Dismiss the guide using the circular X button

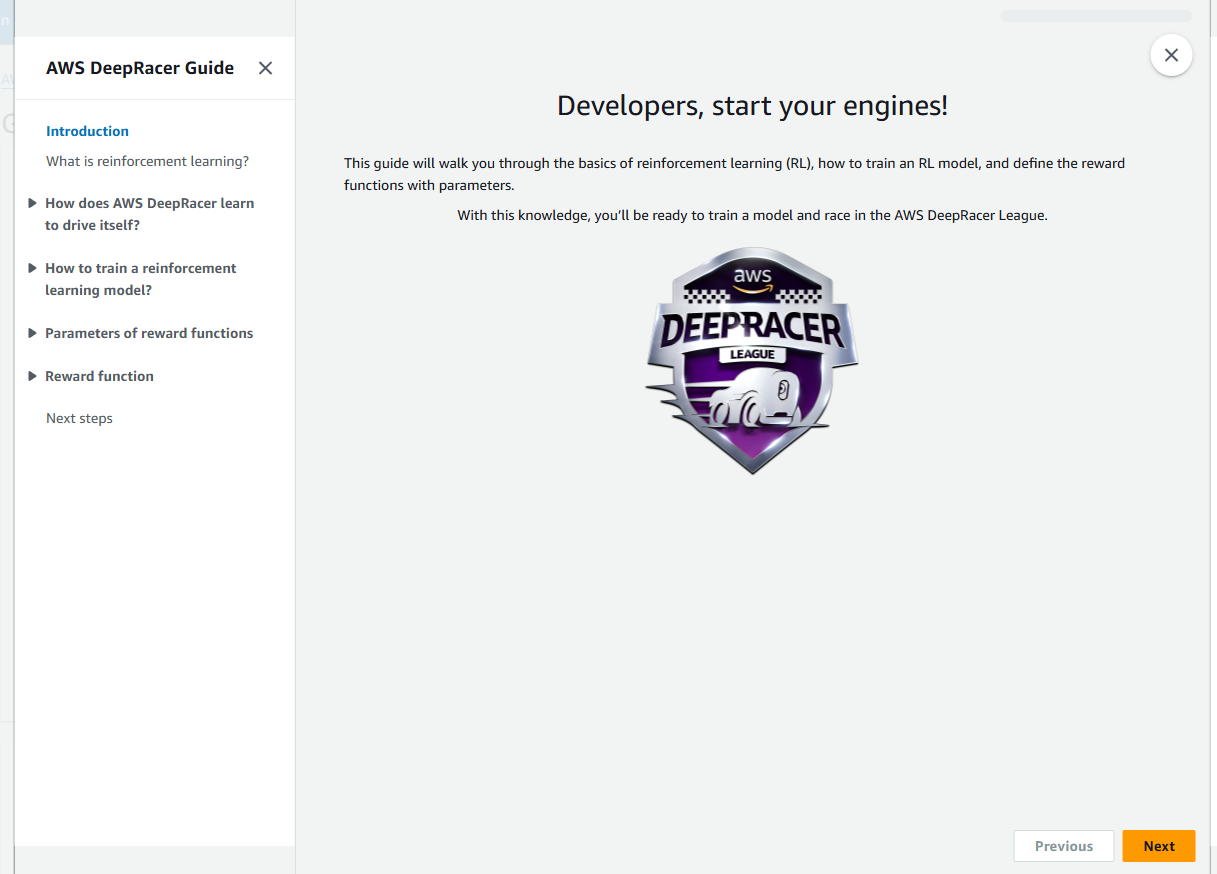coord(1171,55)
